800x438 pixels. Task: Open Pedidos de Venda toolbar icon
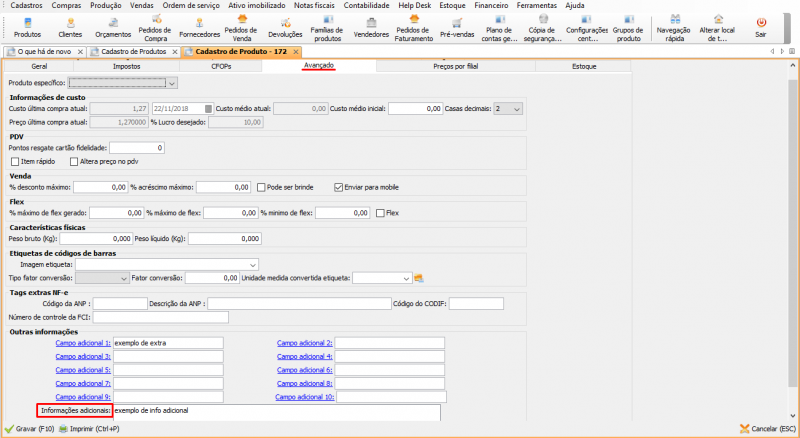tap(241, 28)
